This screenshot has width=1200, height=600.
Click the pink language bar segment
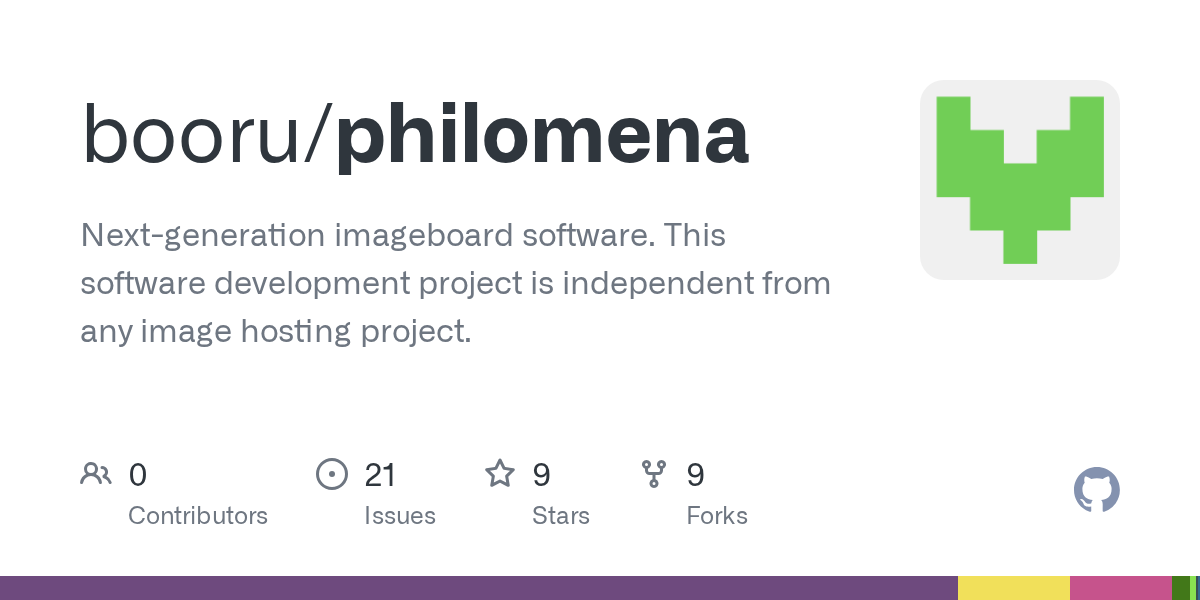(x=1120, y=588)
